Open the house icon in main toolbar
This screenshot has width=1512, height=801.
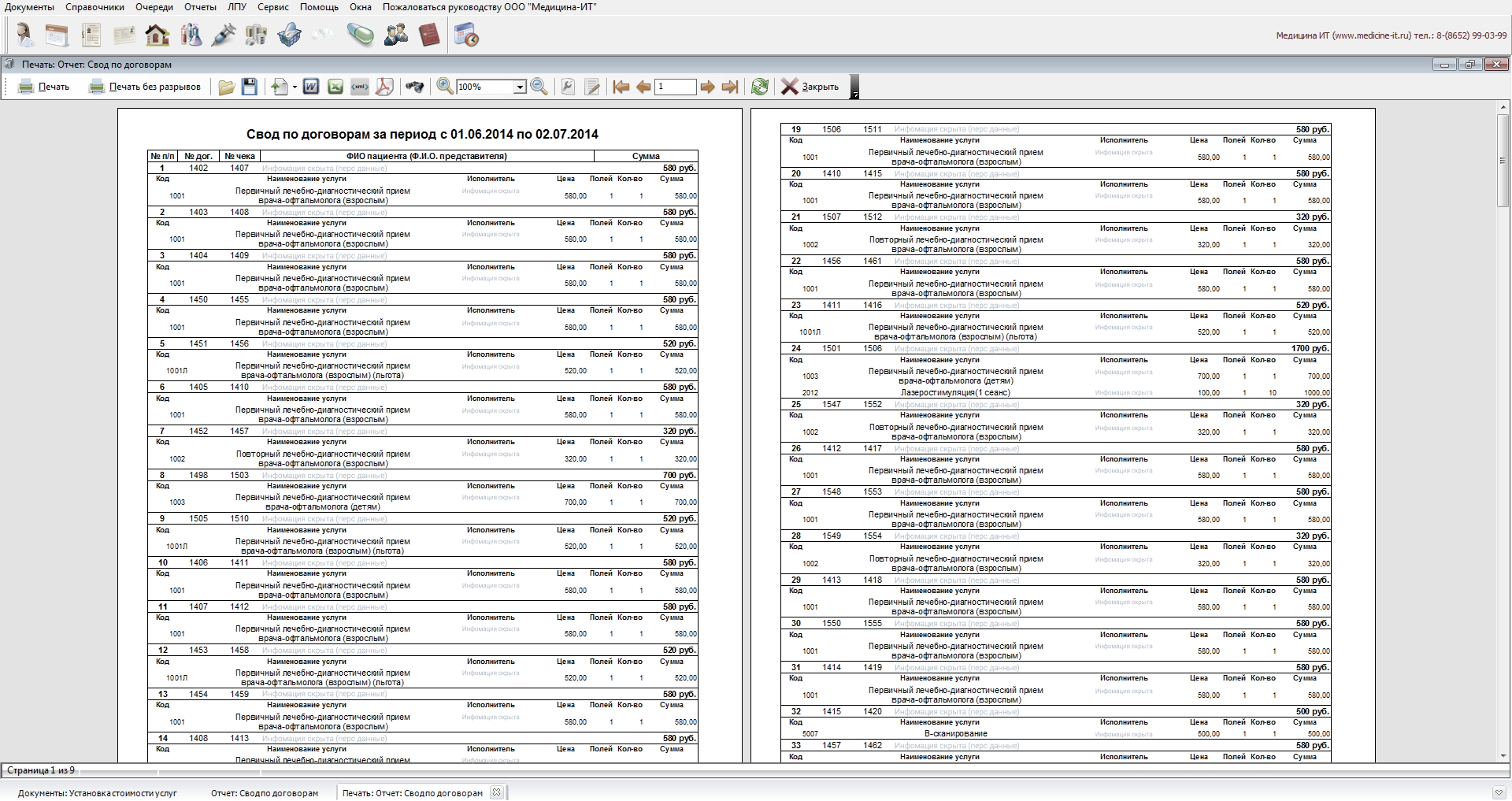(157, 35)
